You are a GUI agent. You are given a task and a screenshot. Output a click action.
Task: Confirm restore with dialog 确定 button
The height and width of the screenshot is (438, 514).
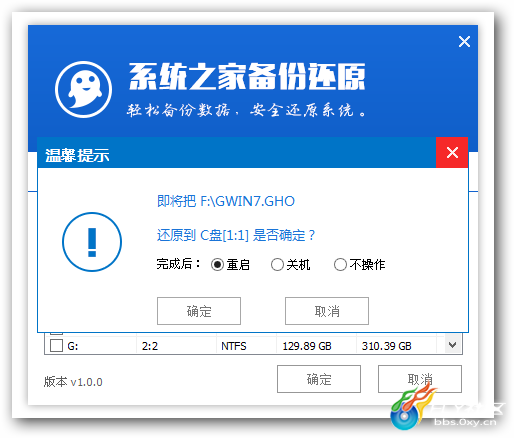click(199, 311)
